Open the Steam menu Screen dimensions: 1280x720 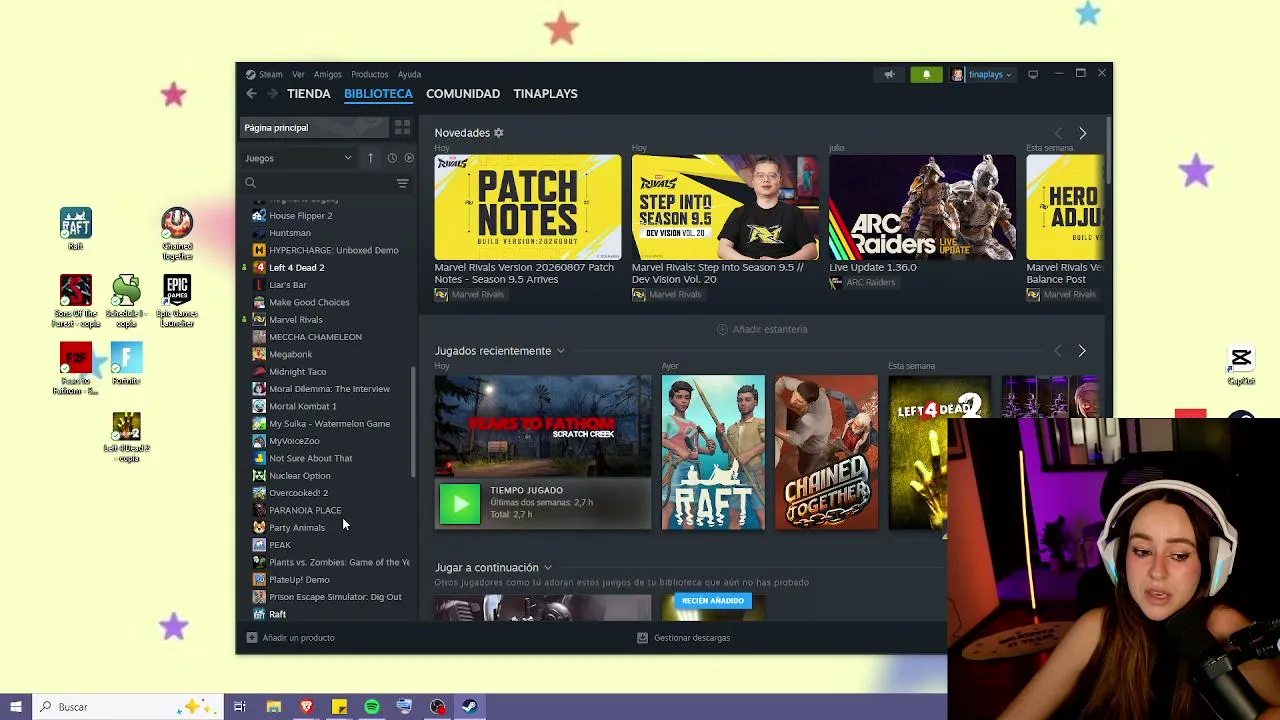click(265, 74)
